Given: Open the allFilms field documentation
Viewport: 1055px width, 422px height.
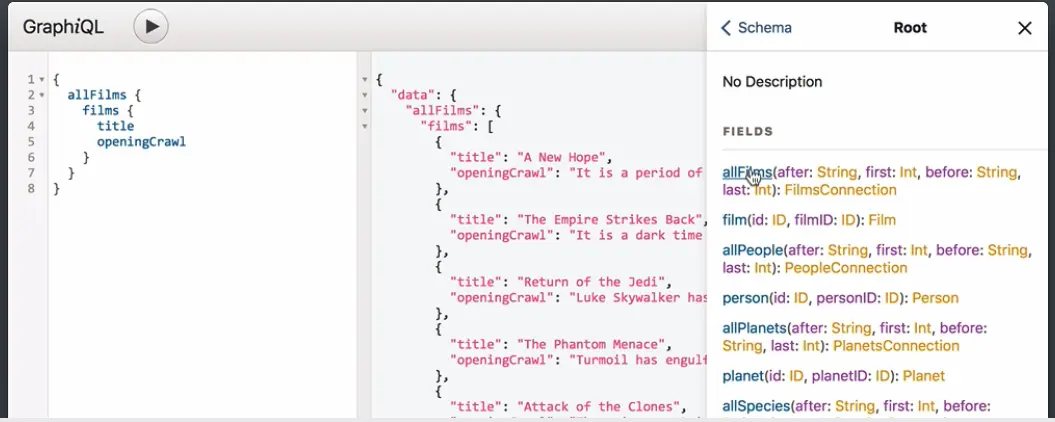Looking at the screenshot, I should click(x=747, y=172).
